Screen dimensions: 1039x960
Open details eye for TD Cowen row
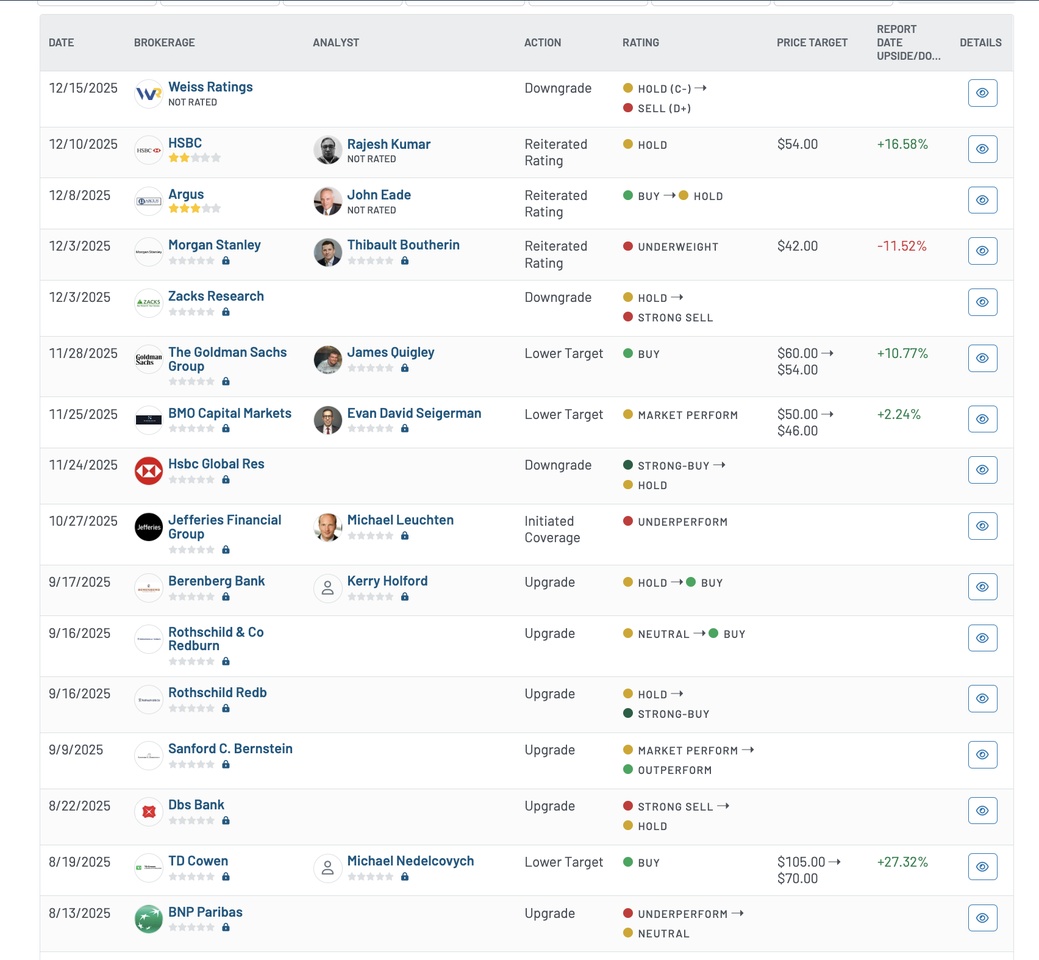[x=982, y=867]
